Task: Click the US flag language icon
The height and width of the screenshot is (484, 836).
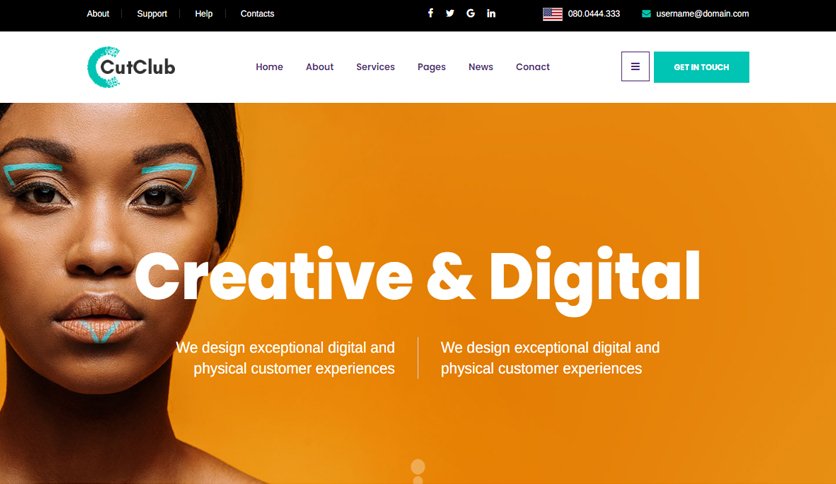Action: (552, 14)
